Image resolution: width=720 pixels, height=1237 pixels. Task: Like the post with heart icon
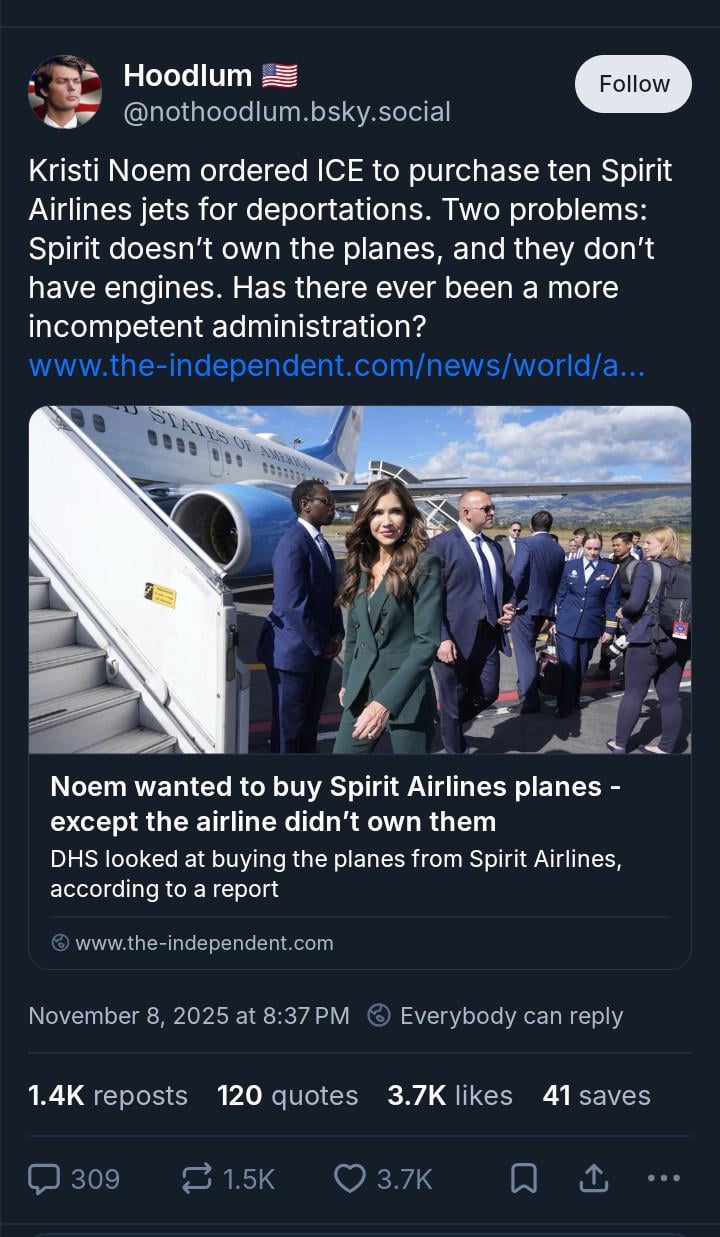pos(349,1179)
